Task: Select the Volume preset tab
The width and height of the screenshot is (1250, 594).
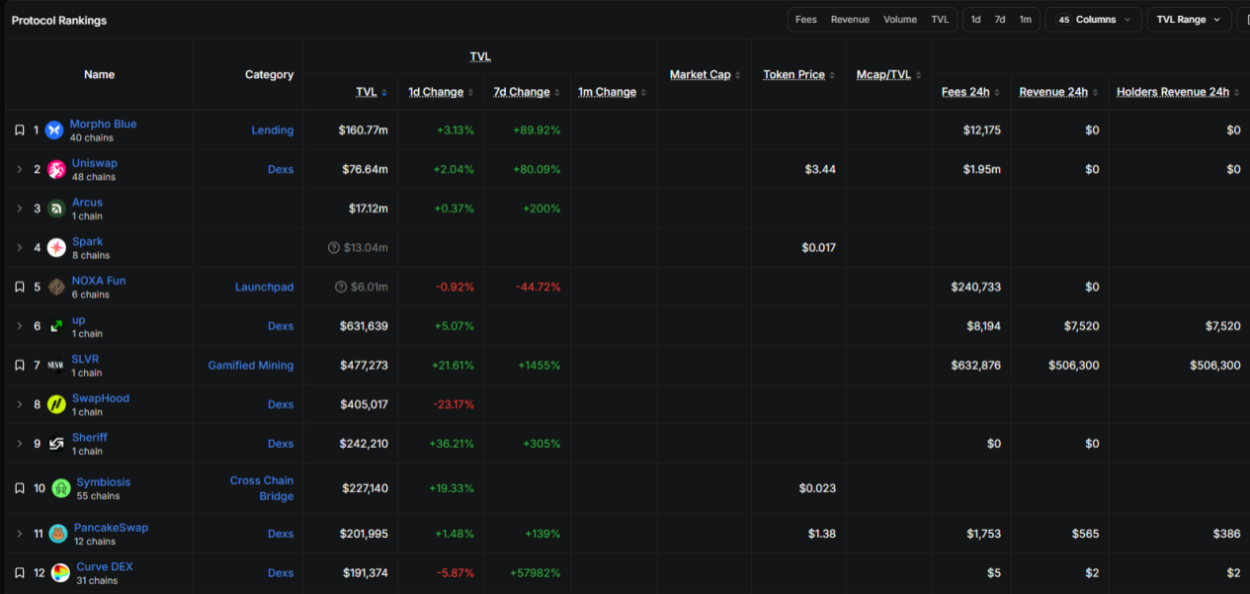Action: 900,20
